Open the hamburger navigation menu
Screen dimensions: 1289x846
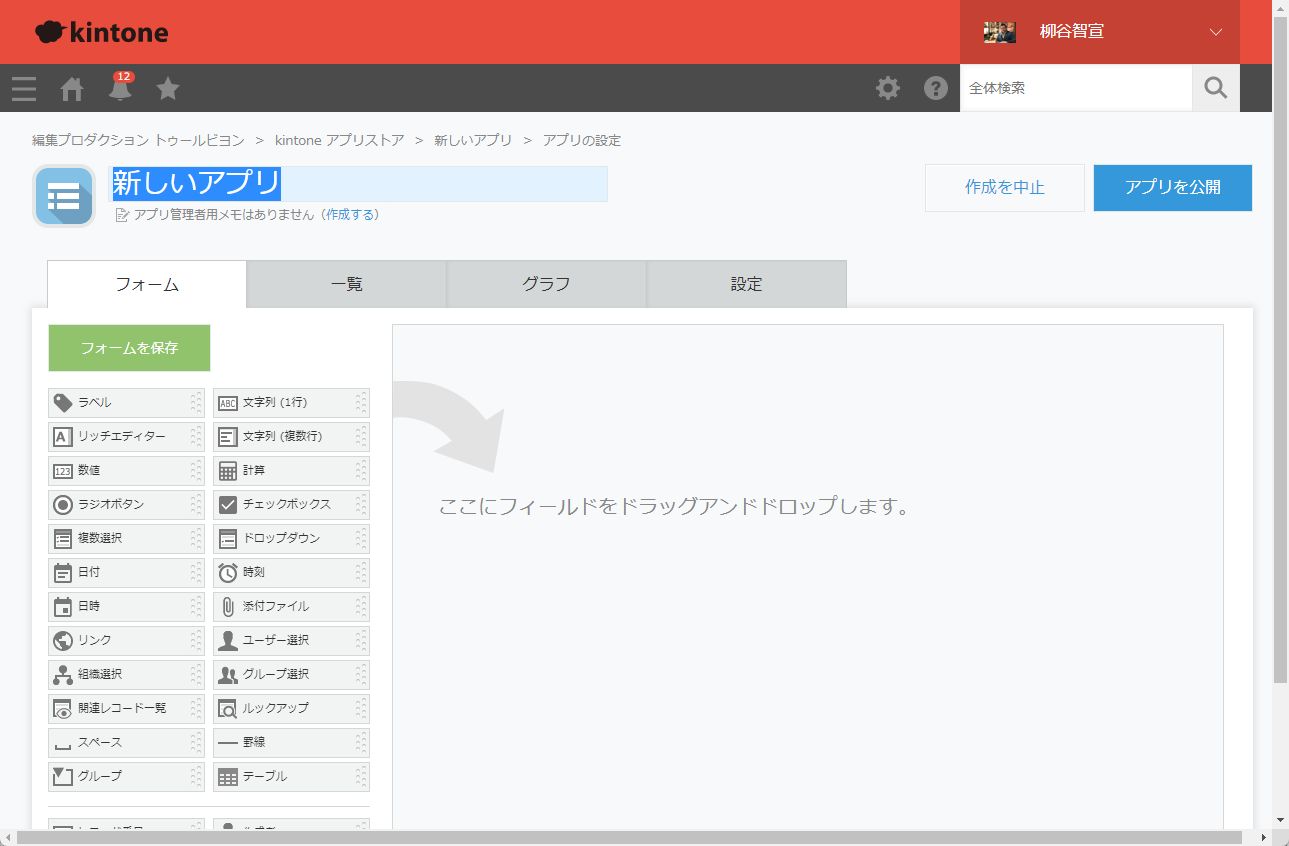tap(23, 89)
